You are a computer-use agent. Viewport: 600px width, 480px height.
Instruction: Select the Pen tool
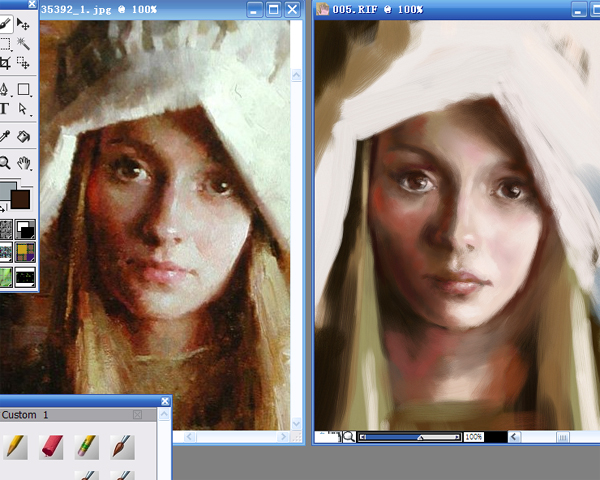coord(5,90)
